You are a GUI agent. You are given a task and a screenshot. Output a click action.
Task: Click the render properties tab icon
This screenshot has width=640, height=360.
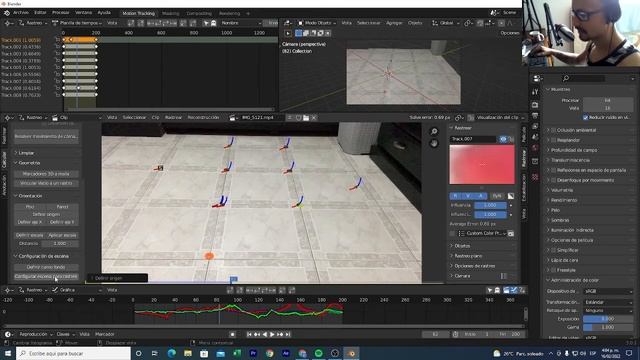click(x=535, y=105)
